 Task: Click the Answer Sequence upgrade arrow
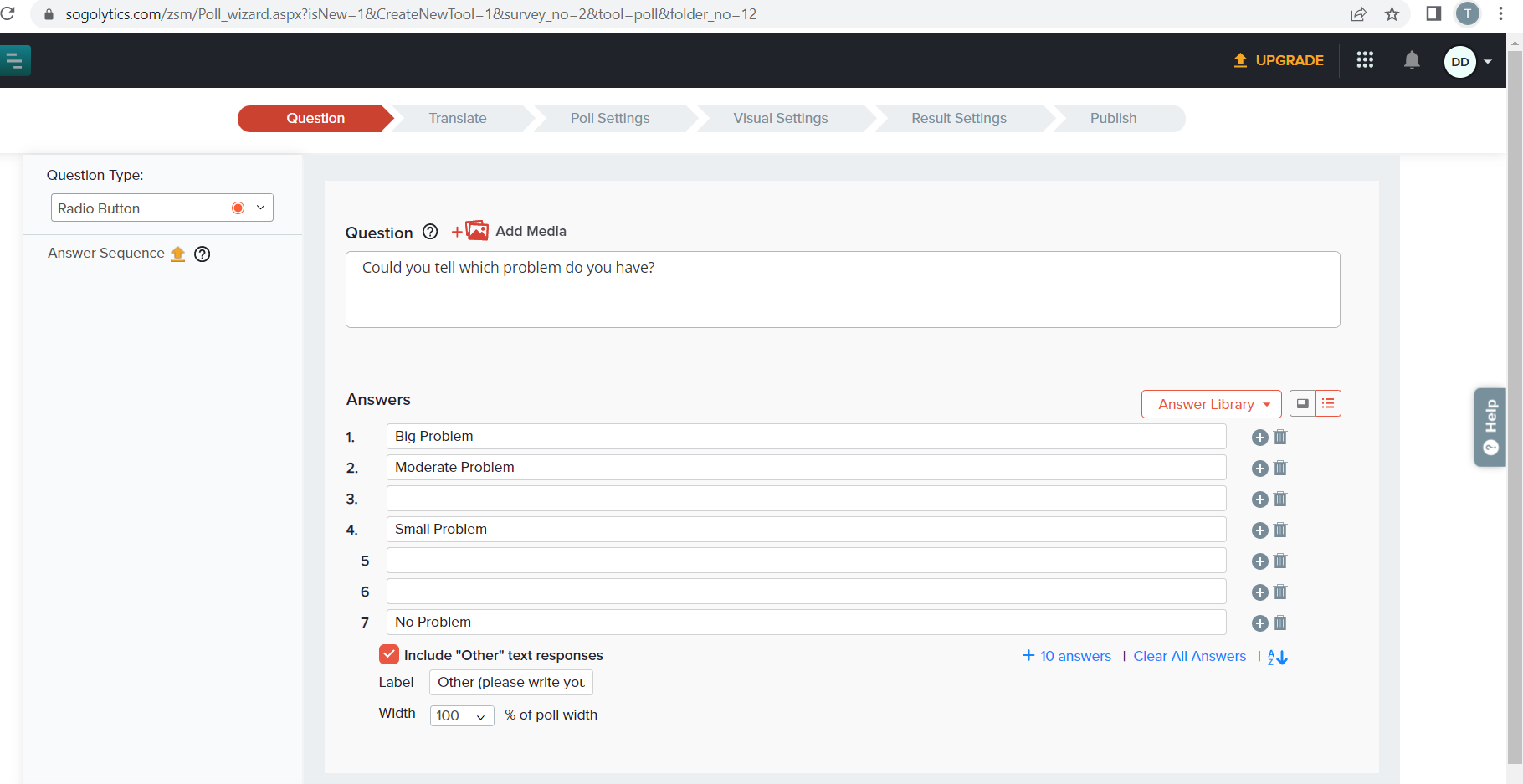pyautogui.click(x=177, y=254)
